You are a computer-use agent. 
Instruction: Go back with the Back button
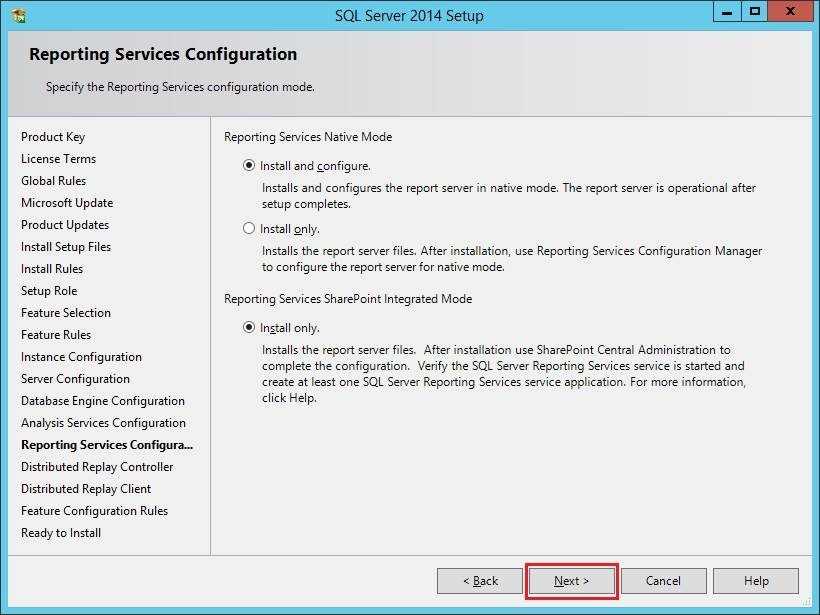[x=480, y=581]
